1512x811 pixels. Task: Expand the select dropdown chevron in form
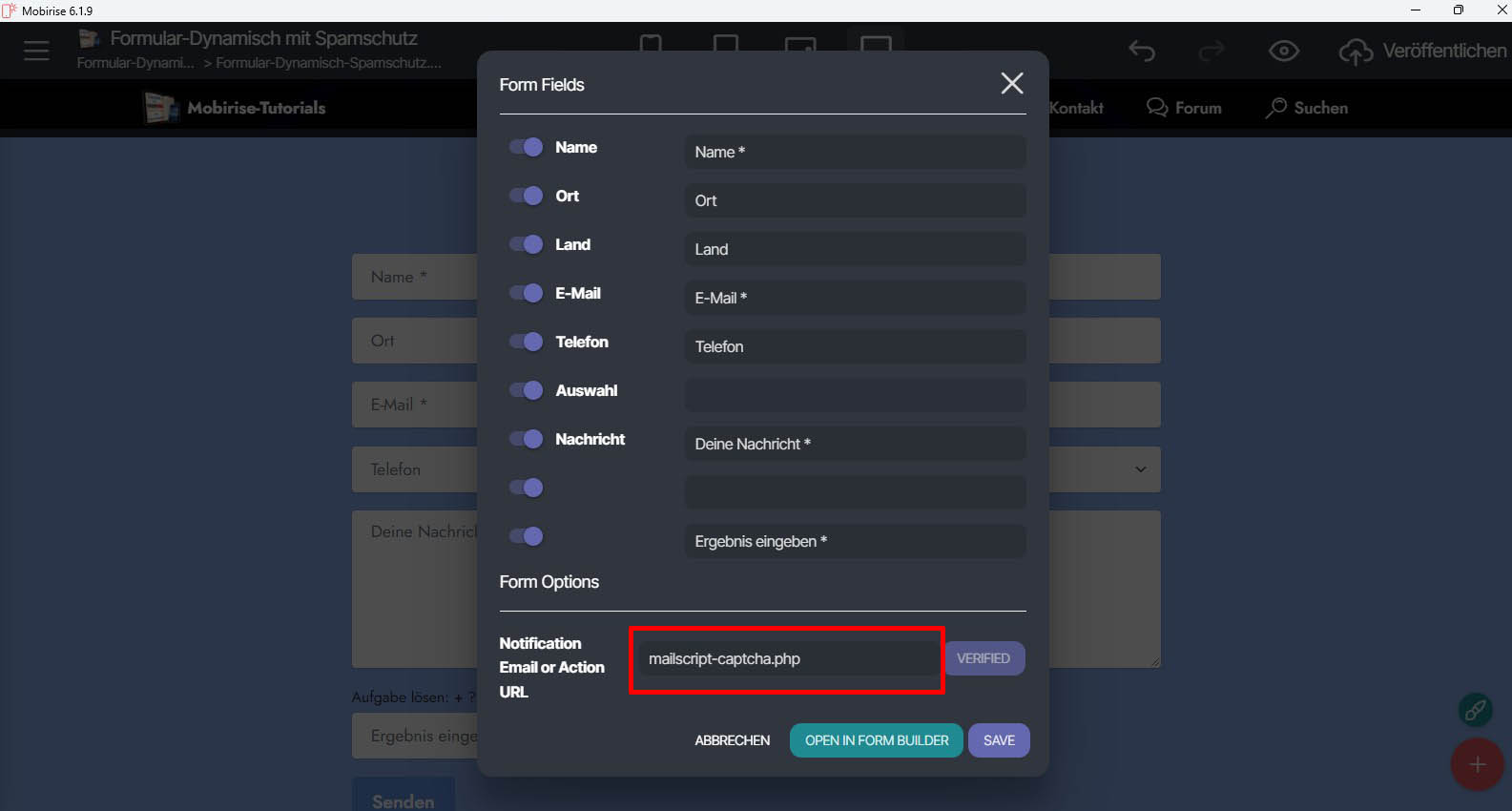click(x=1140, y=469)
